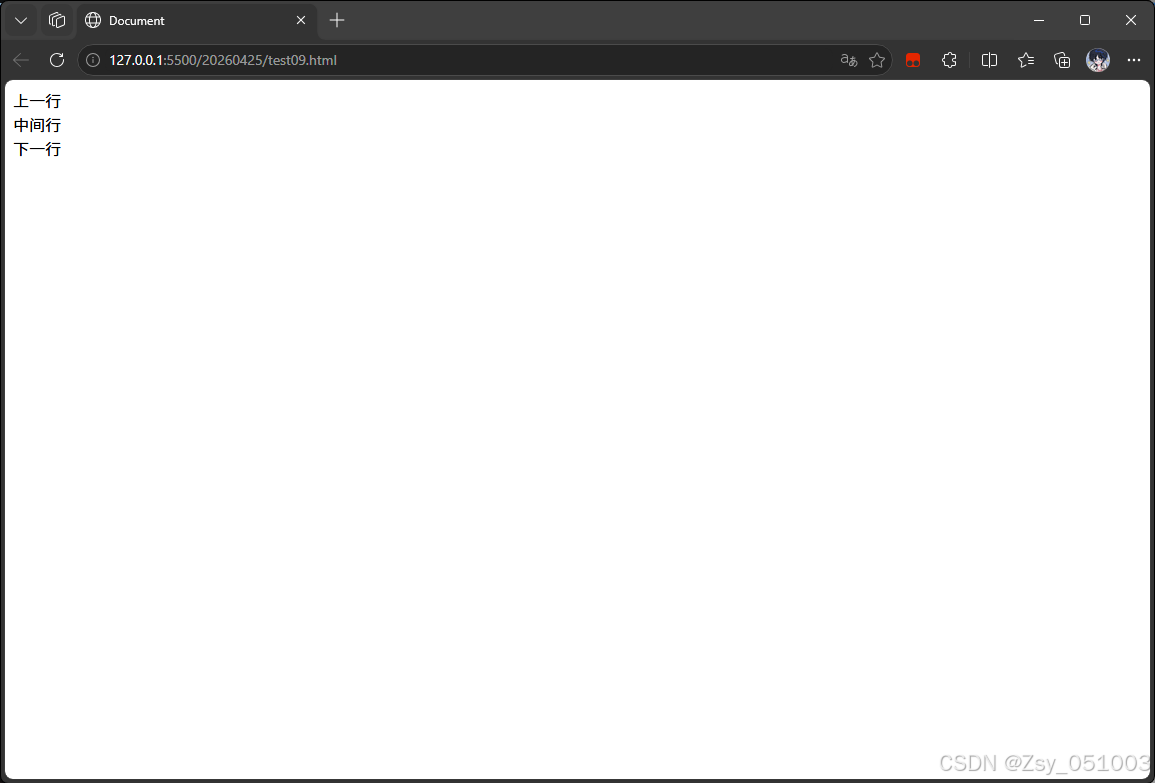Open the tab actions workspaces icon

pyautogui.click(x=57, y=21)
